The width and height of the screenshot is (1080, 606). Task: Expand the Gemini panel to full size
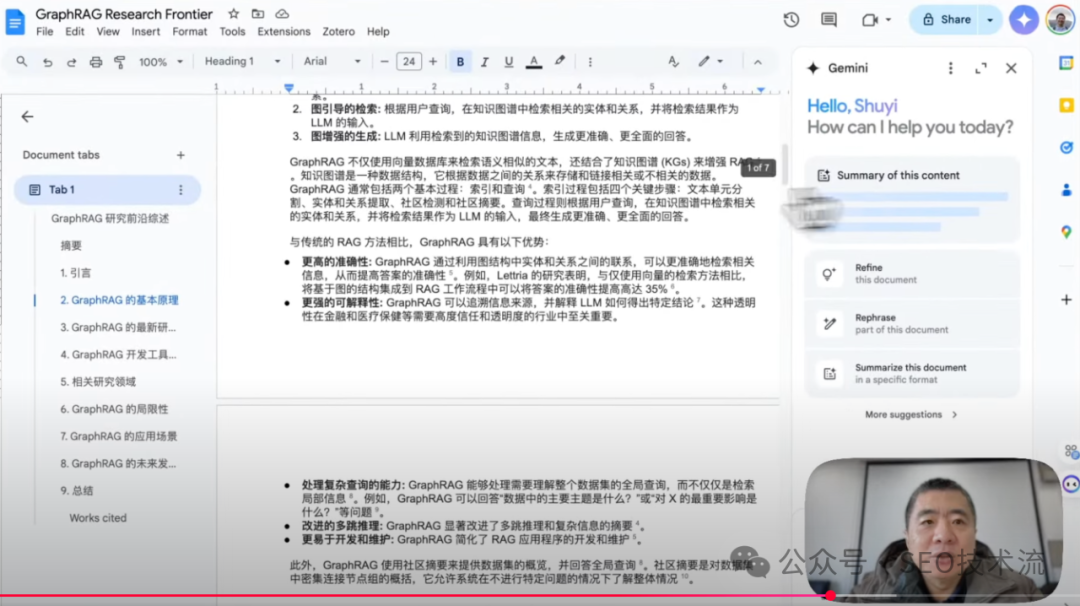(x=981, y=68)
